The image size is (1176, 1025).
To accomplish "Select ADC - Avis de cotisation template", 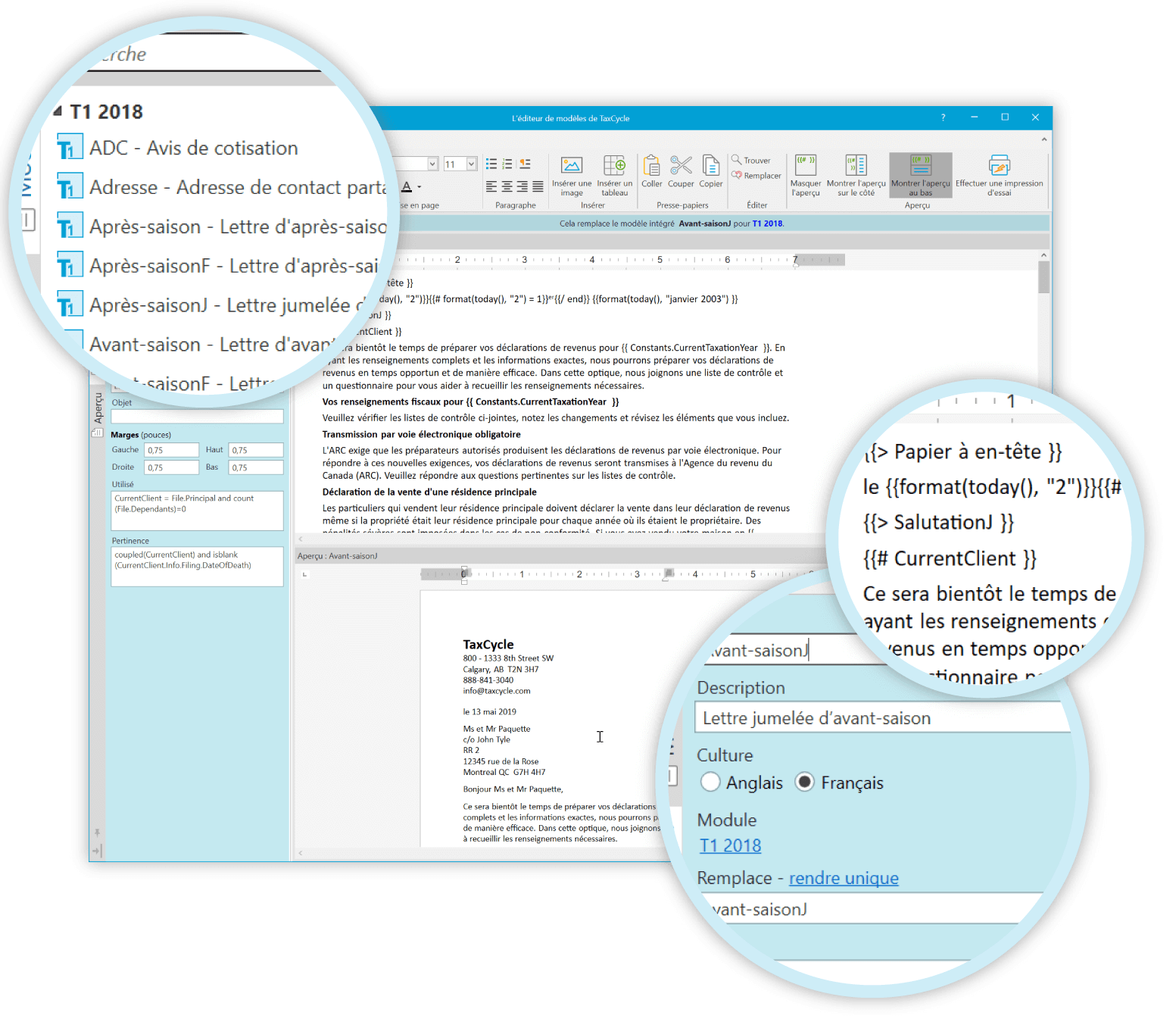I will (194, 148).
